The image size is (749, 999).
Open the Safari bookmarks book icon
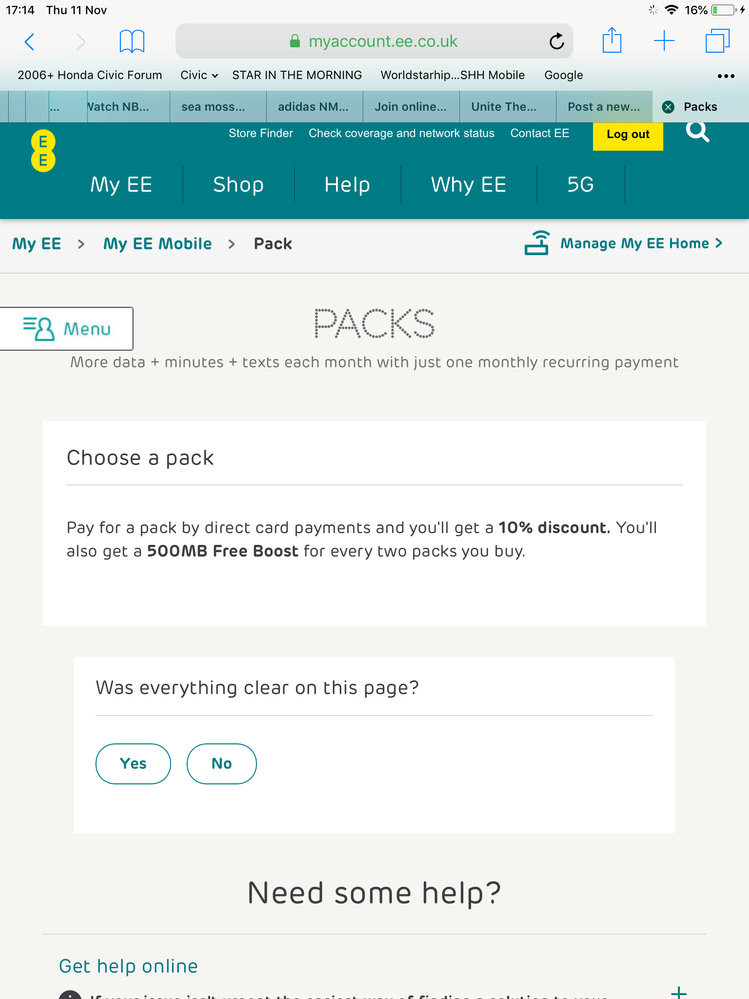pos(132,42)
